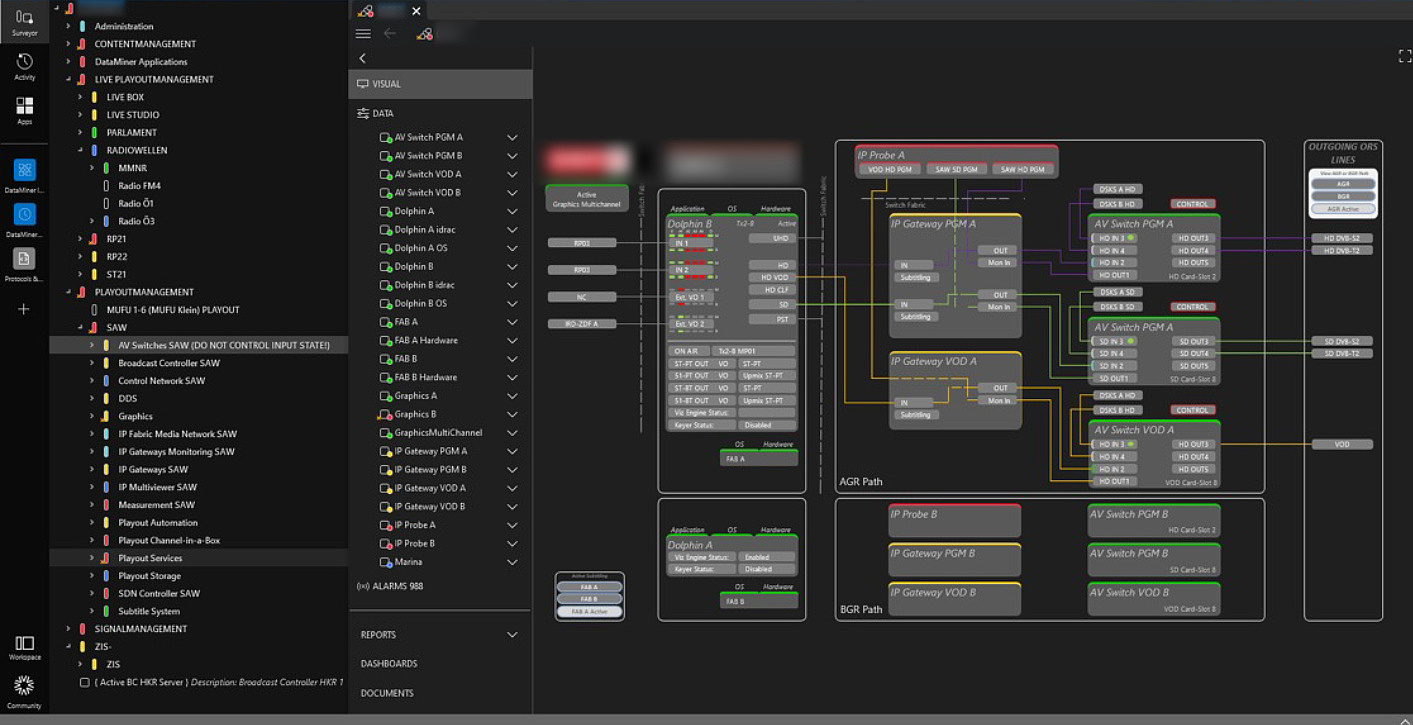This screenshot has width=1413, height=725.
Task: Collapse the card panel with left chevron
Action: click(x=362, y=59)
